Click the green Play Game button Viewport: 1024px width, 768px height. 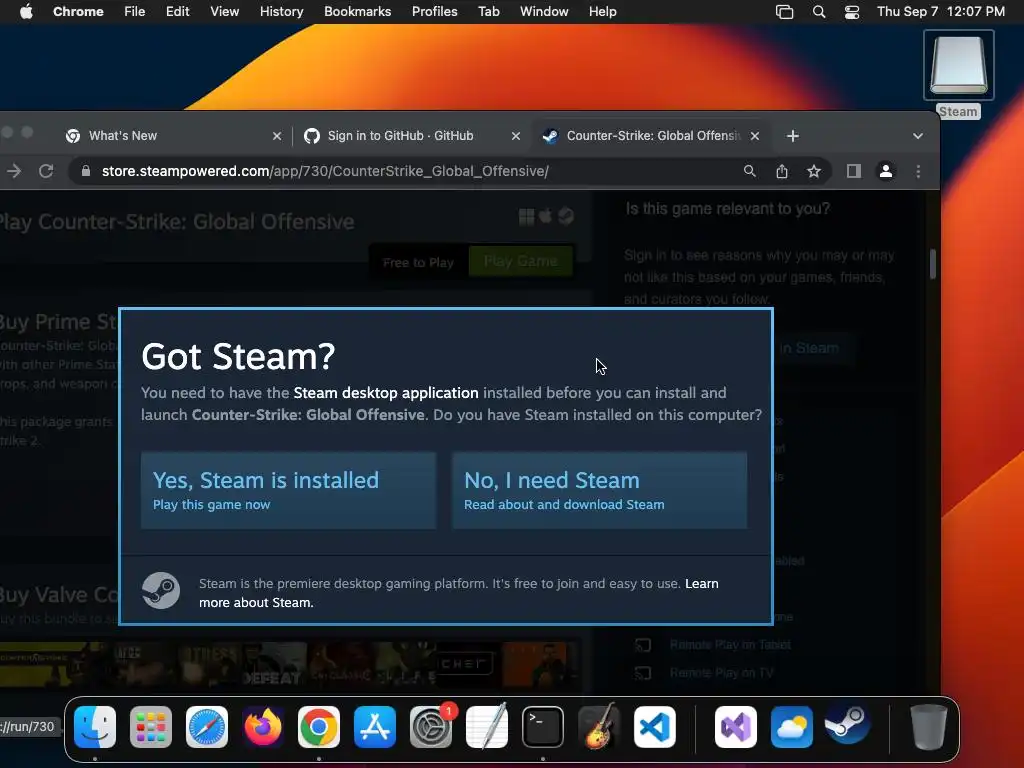[520, 261]
